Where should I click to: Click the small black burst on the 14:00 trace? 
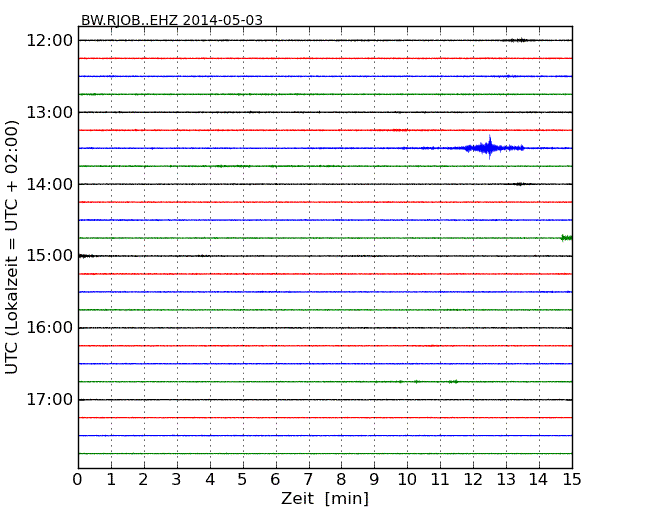(x=519, y=184)
